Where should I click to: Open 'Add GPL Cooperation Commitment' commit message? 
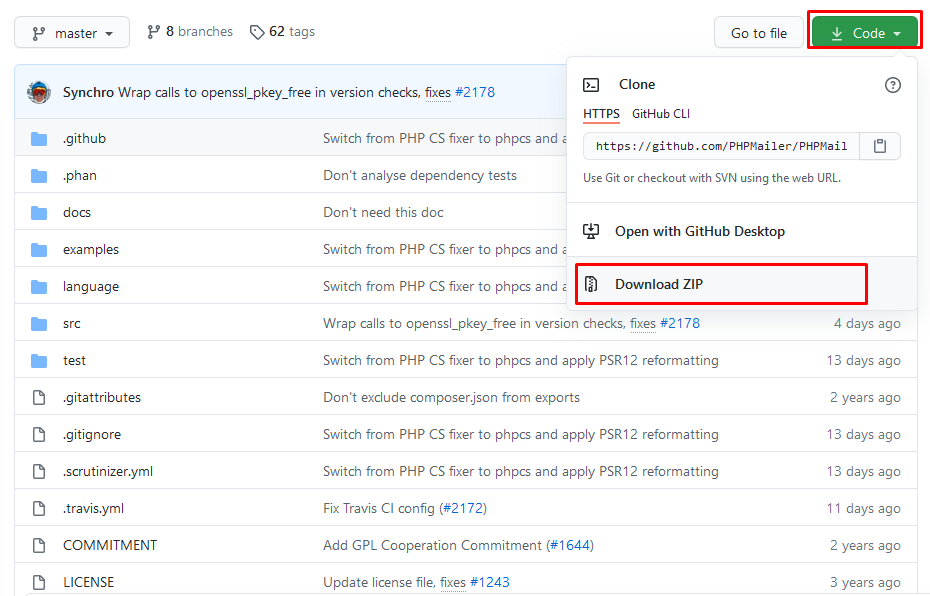point(432,545)
